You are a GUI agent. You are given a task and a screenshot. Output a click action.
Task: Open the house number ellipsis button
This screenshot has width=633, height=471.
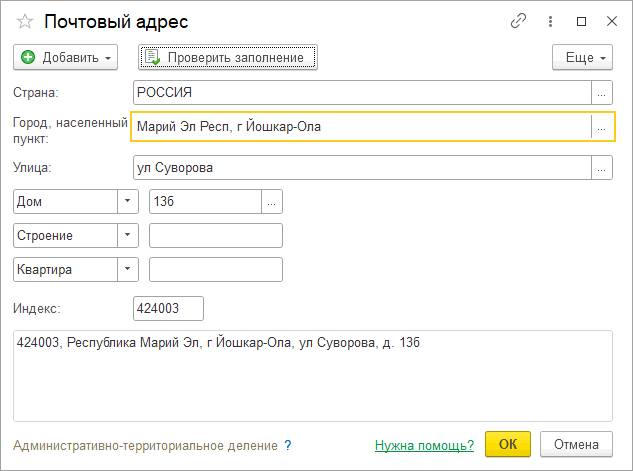click(272, 201)
